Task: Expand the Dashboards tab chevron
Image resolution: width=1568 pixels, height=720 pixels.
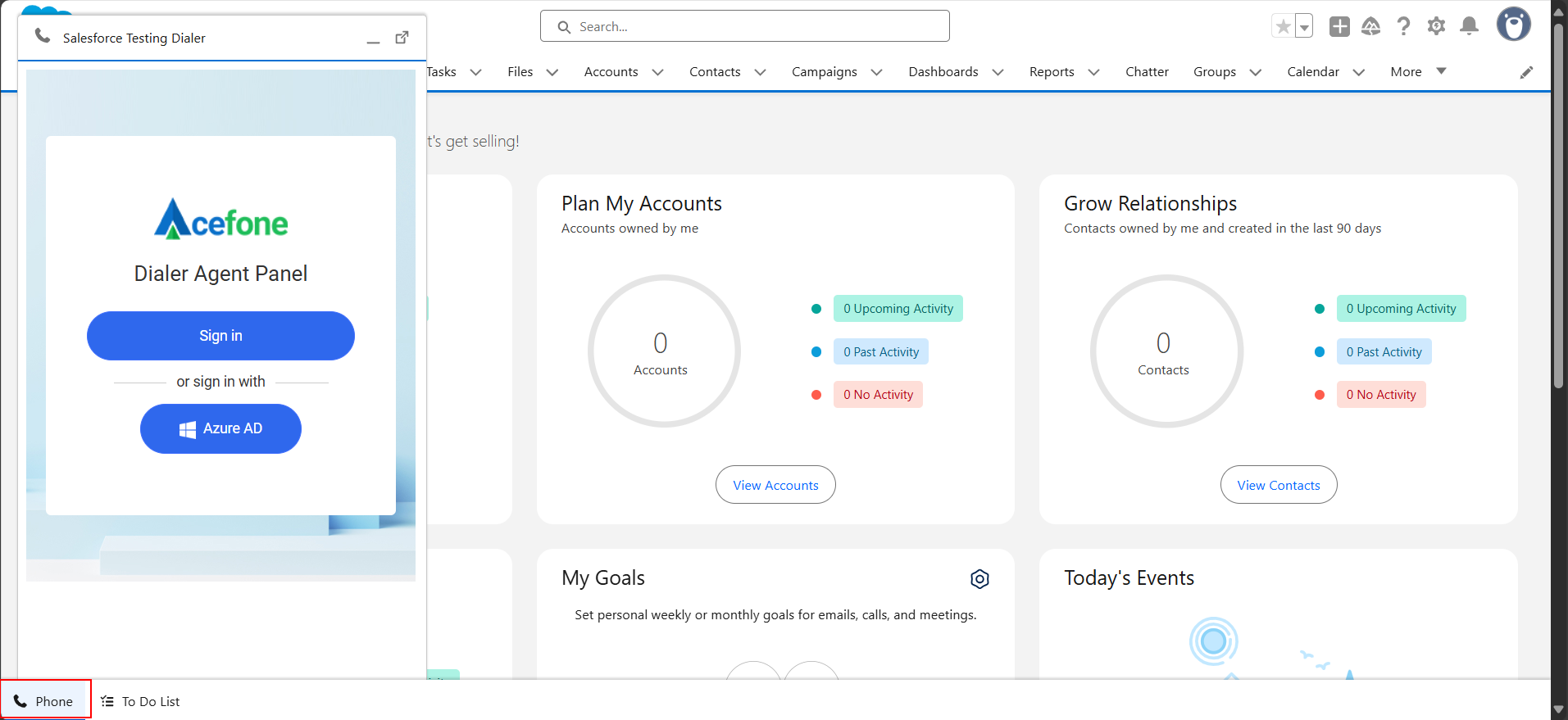Action: [998, 72]
